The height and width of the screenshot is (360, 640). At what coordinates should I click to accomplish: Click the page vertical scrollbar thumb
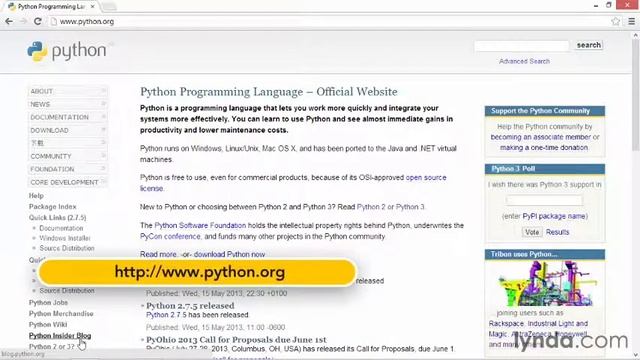636,95
